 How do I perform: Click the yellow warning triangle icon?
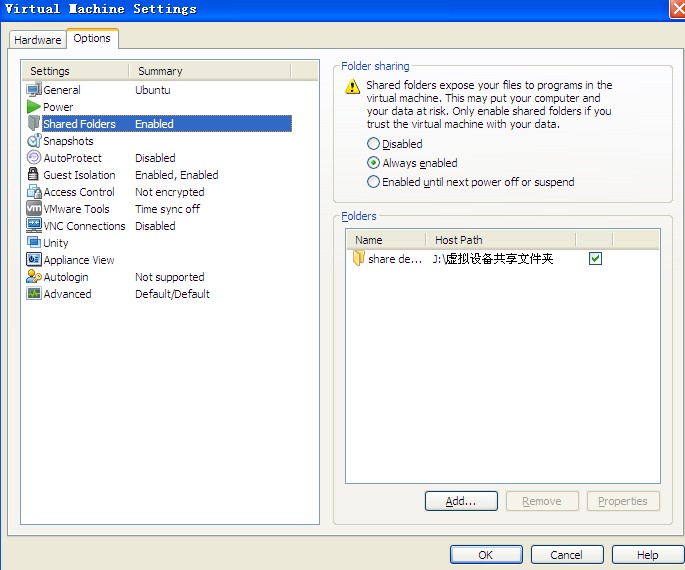(352, 86)
